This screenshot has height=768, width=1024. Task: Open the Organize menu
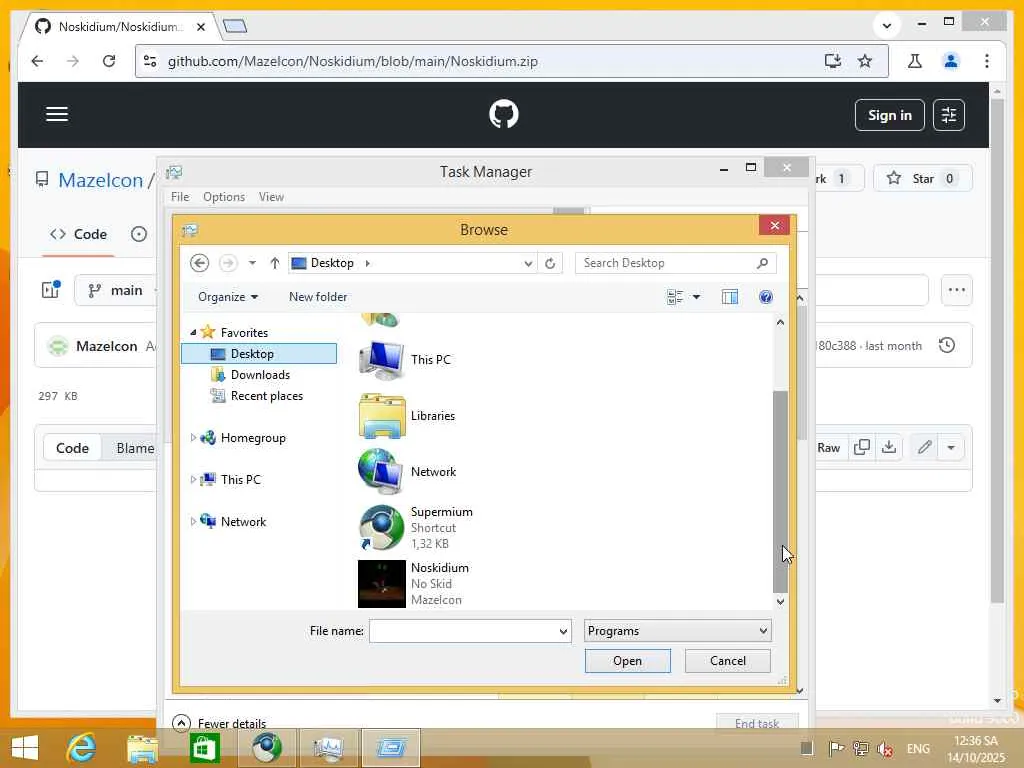click(x=228, y=297)
